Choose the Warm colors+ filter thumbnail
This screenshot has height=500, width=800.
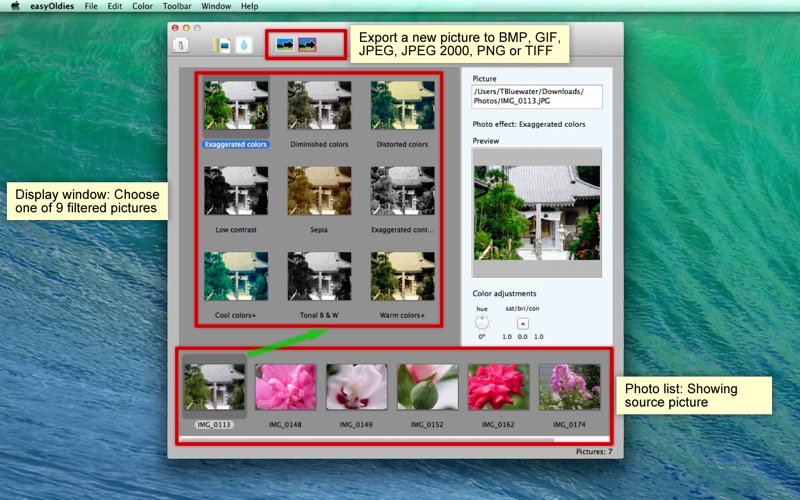click(x=403, y=276)
